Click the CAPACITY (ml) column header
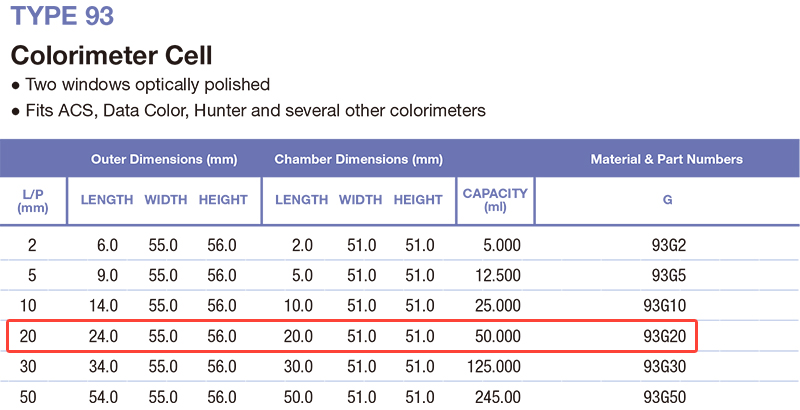Image resolution: width=800 pixels, height=410 pixels. pyautogui.click(x=495, y=200)
